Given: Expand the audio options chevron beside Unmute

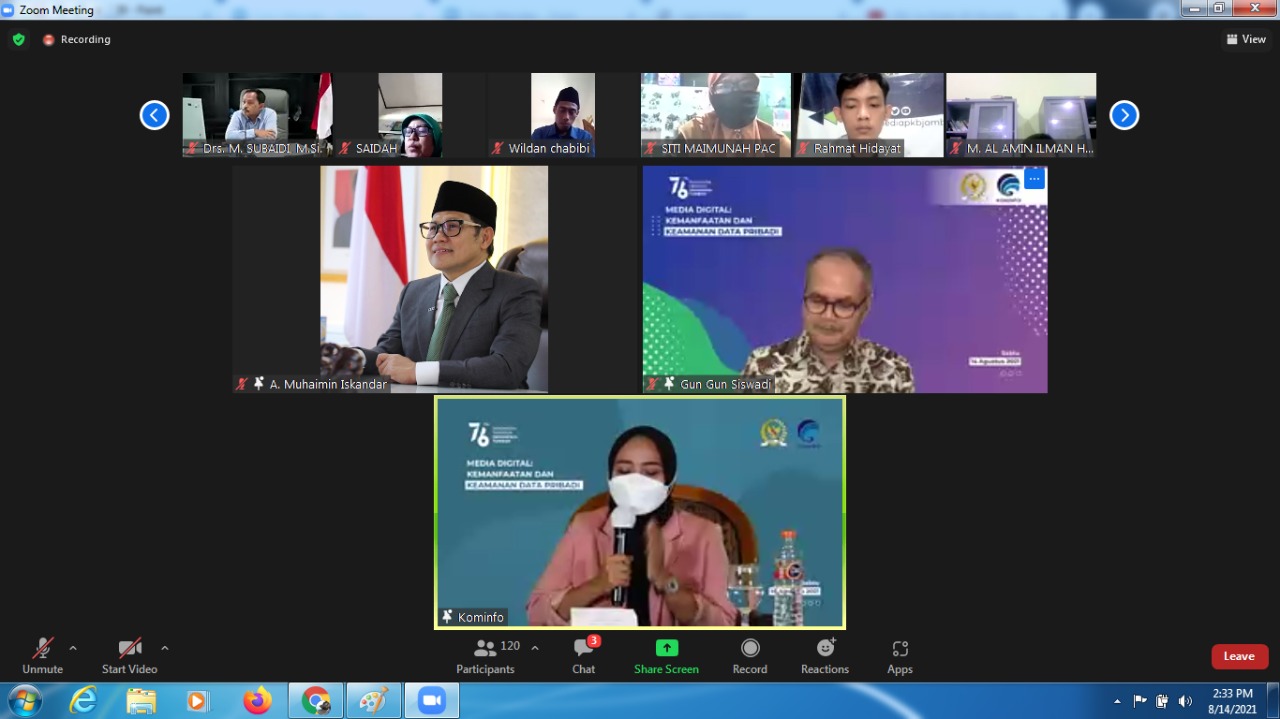Looking at the screenshot, I should tap(71, 646).
